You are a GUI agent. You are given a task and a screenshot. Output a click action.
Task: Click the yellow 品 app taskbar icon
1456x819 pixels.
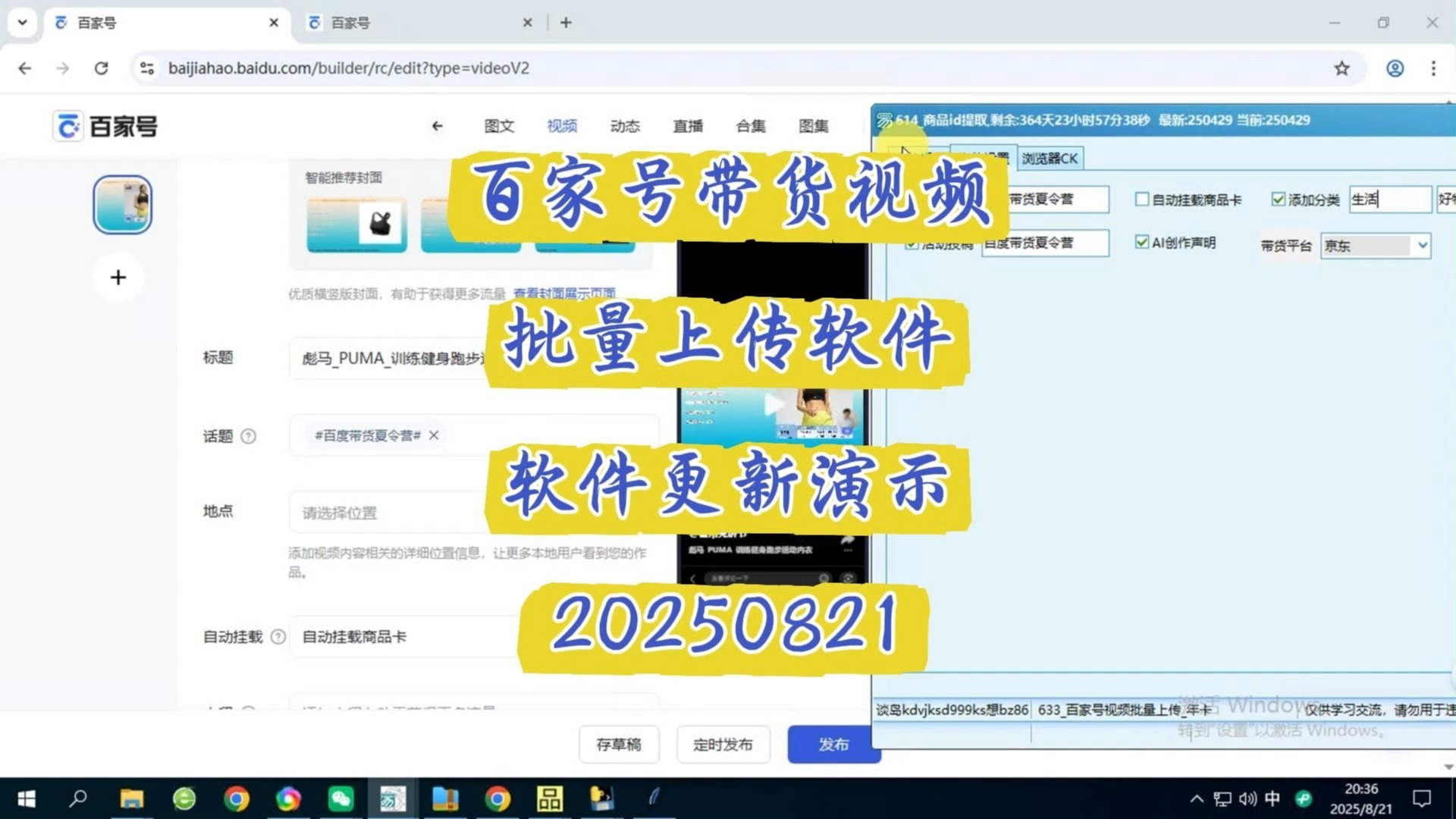click(x=549, y=799)
